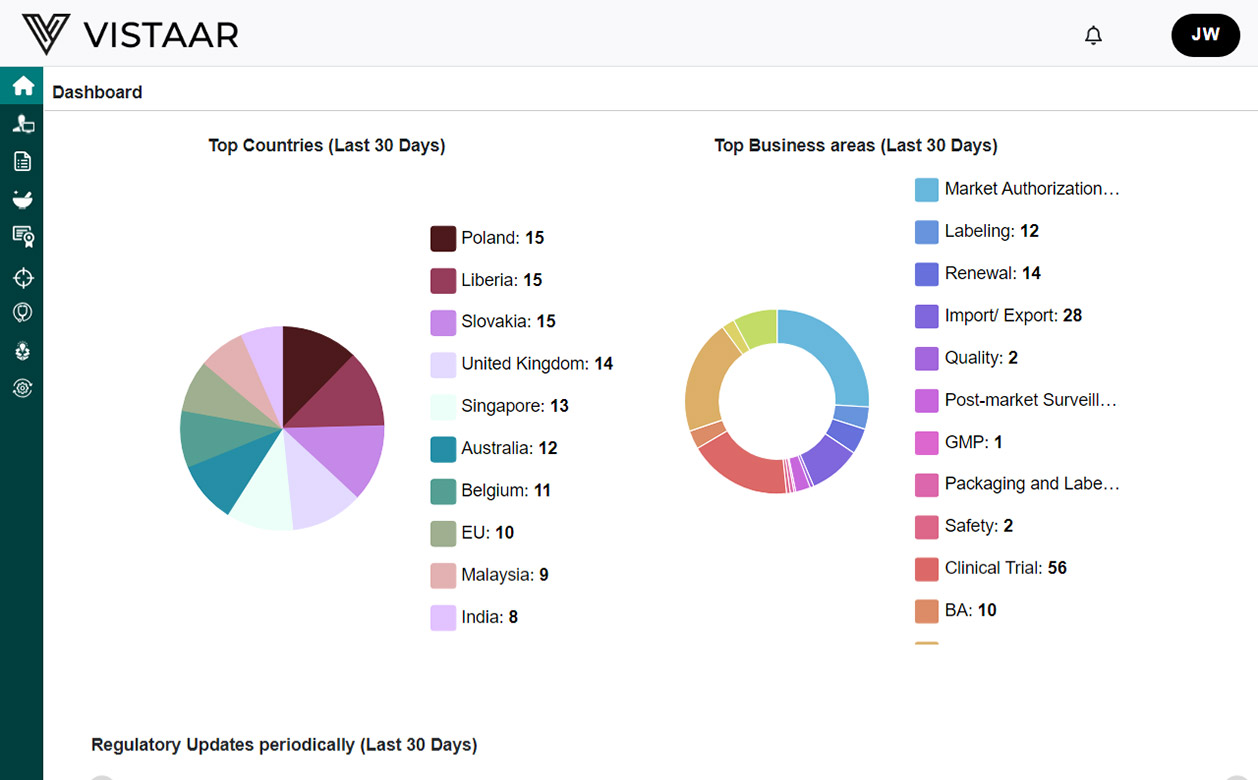
Task: Select the target tracking icon in sidebar
Action: (x=22, y=277)
